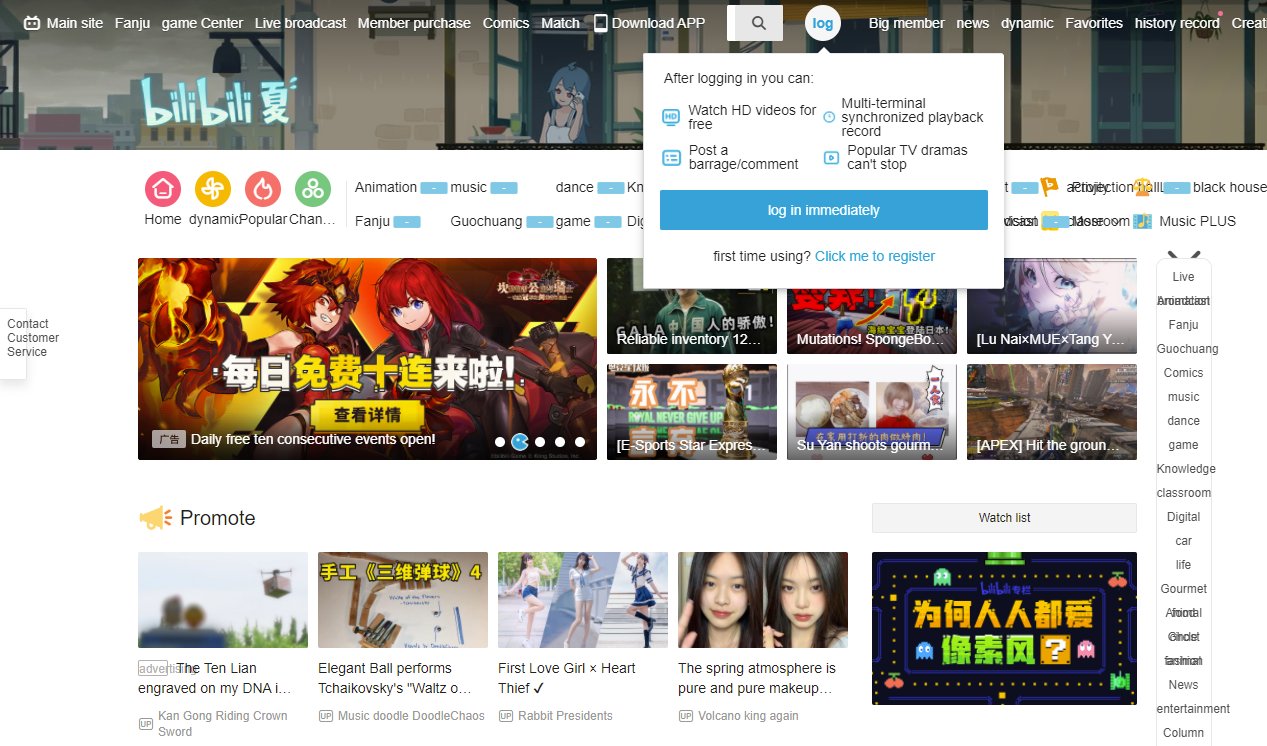Select the first carousel dot
The image size is (1267, 746).
[x=500, y=441]
